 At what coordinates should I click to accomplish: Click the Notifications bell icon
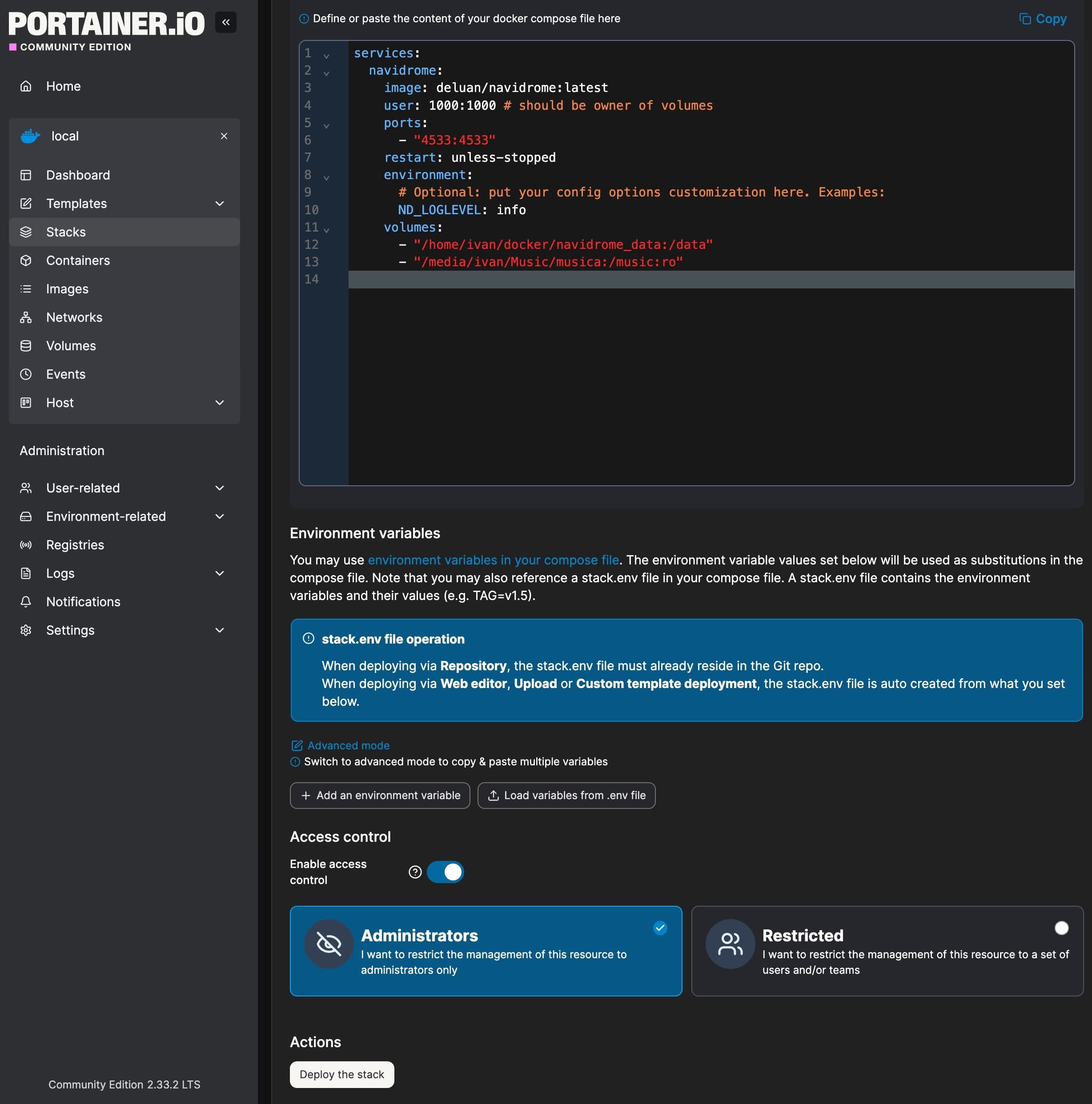coord(26,602)
